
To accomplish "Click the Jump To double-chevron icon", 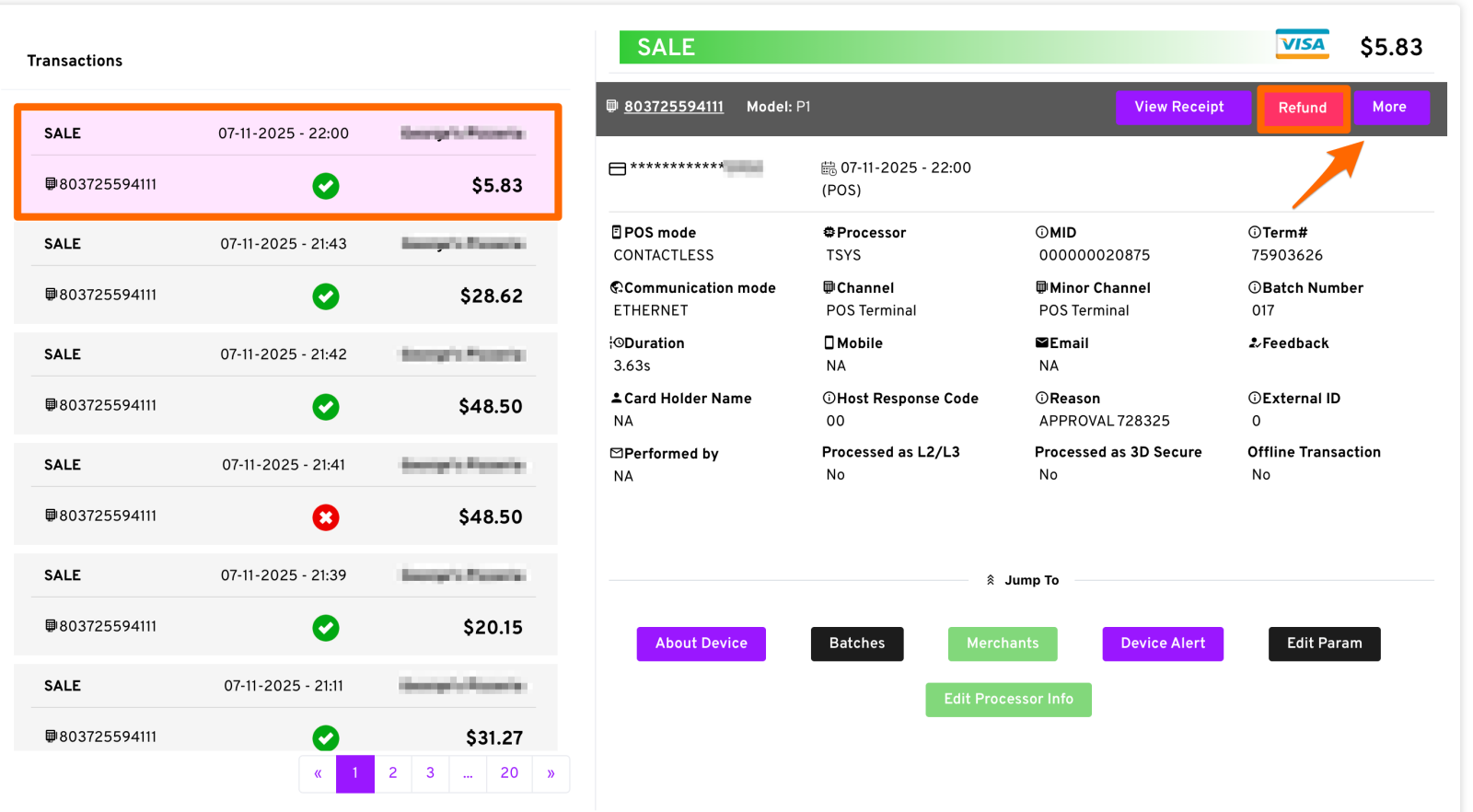I will [x=991, y=580].
